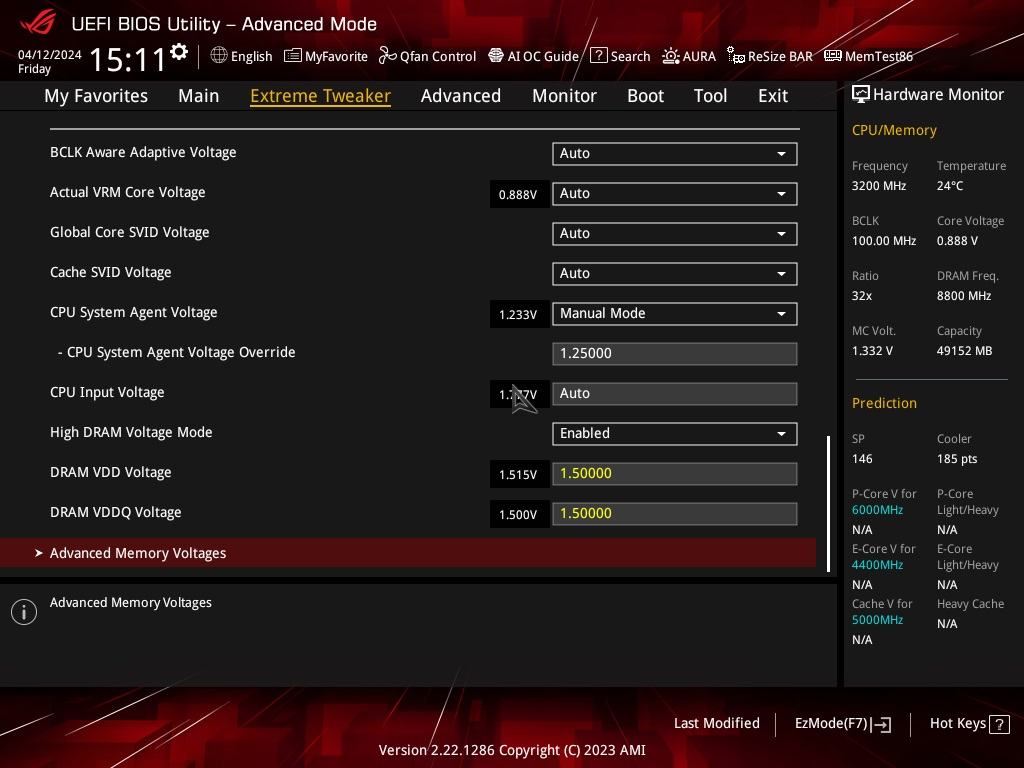The width and height of the screenshot is (1024, 768).
Task: Click the Cache SVID Voltage label
Action: click(x=110, y=272)
